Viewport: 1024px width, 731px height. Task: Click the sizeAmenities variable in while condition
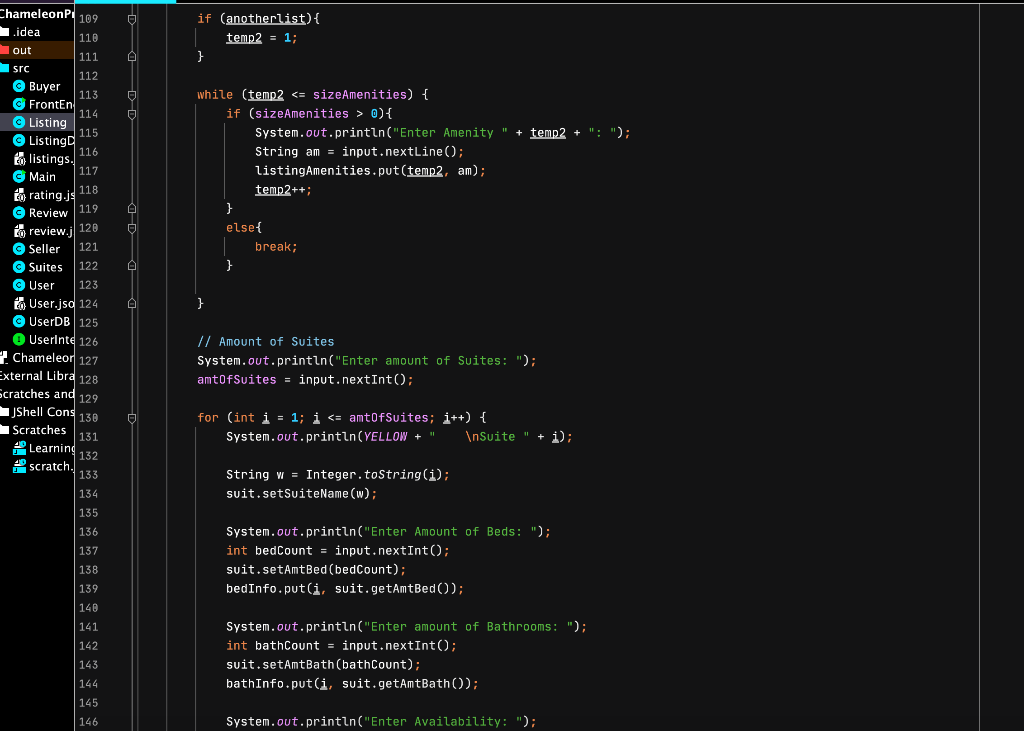point(360,95)
